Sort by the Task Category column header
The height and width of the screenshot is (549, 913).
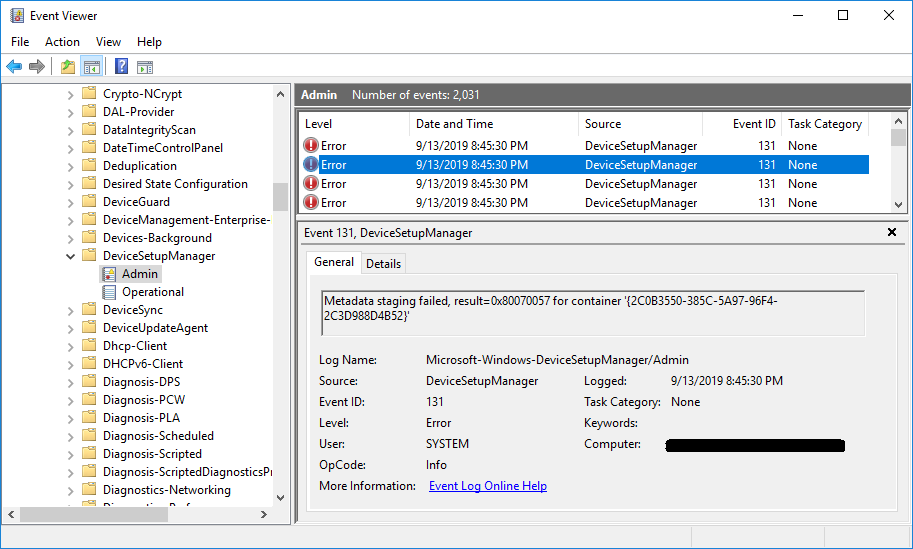[x=824, y=123]
